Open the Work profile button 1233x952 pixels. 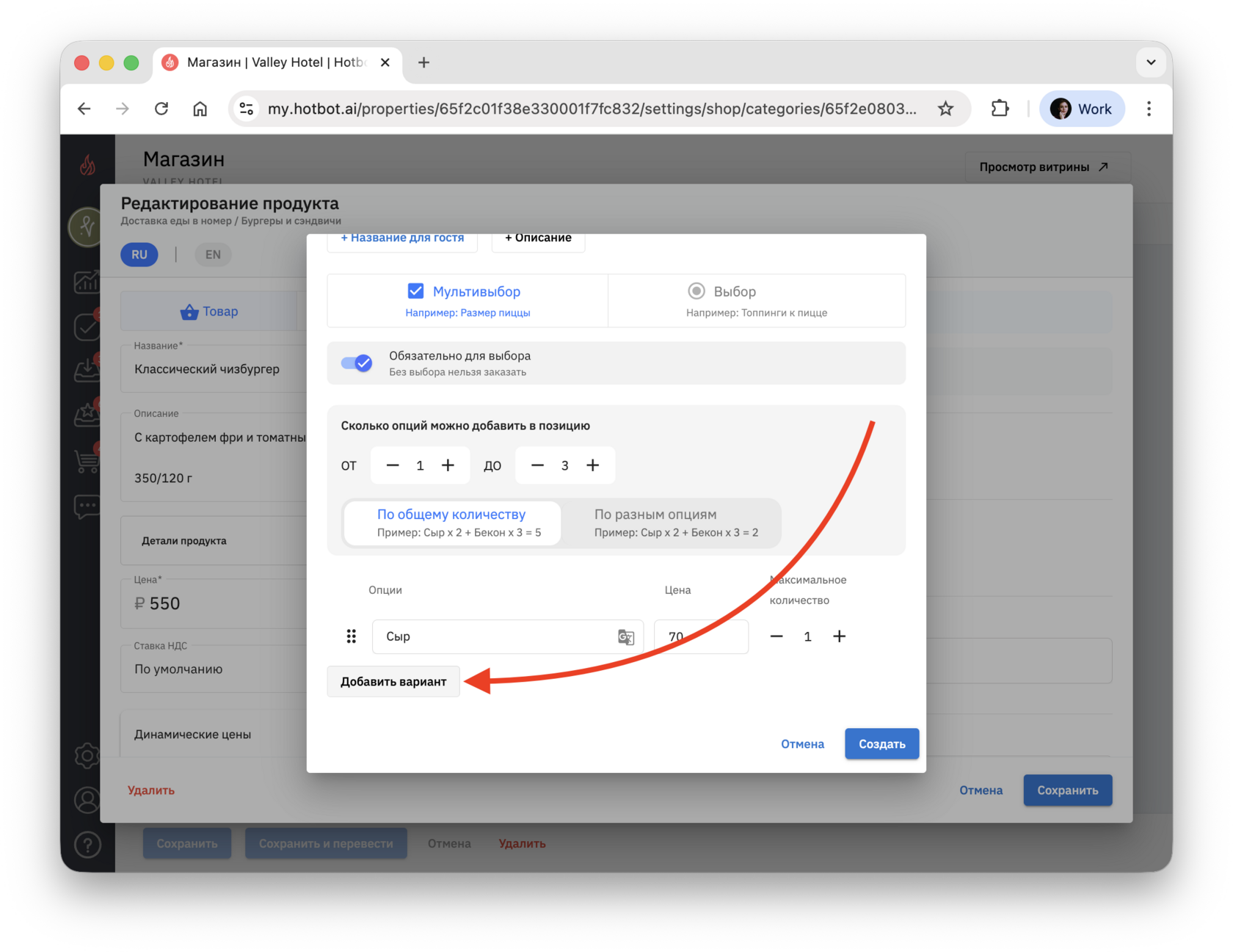(1082, 109)
